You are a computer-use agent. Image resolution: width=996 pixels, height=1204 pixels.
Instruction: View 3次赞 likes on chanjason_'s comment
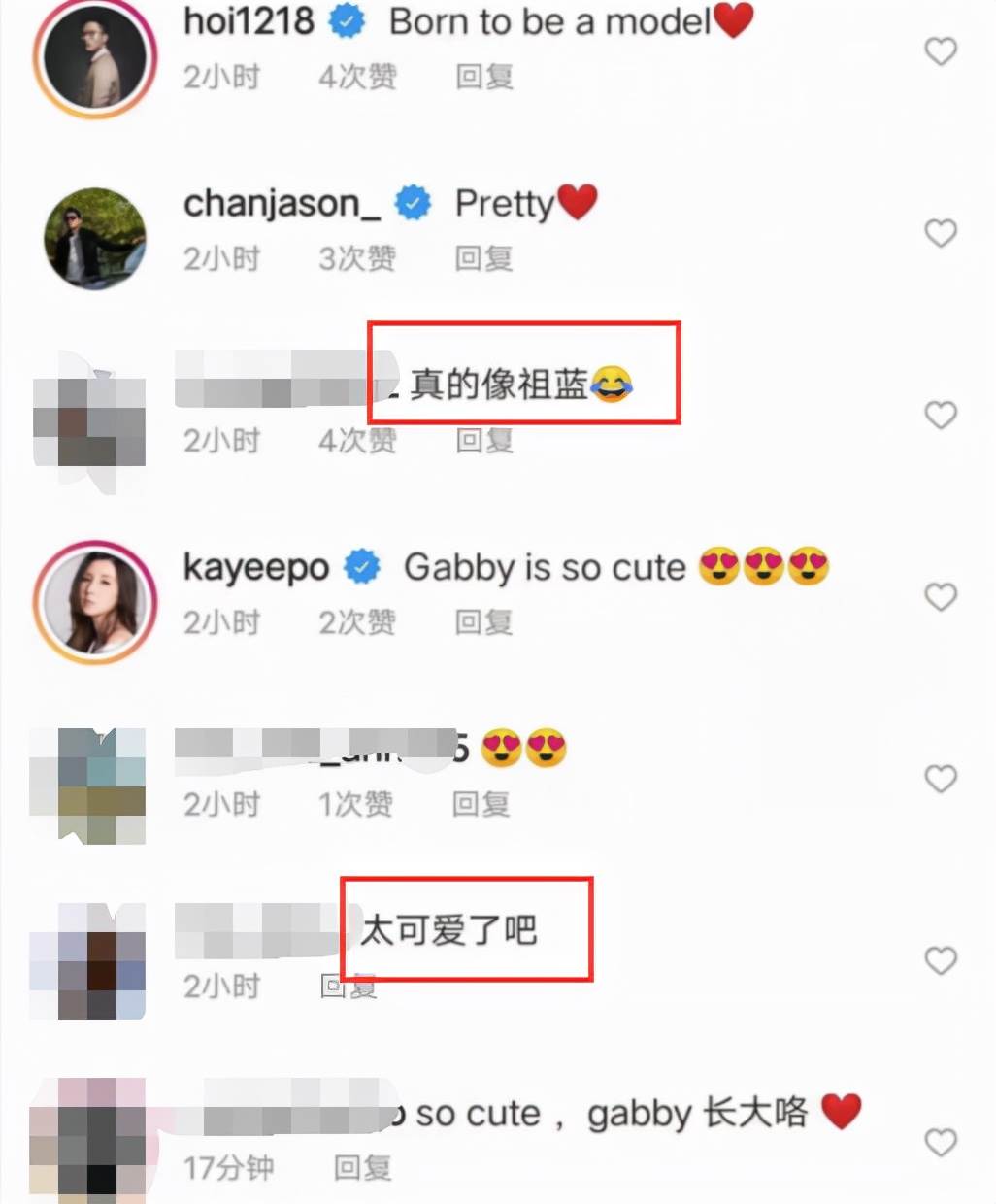coord(357,258)
